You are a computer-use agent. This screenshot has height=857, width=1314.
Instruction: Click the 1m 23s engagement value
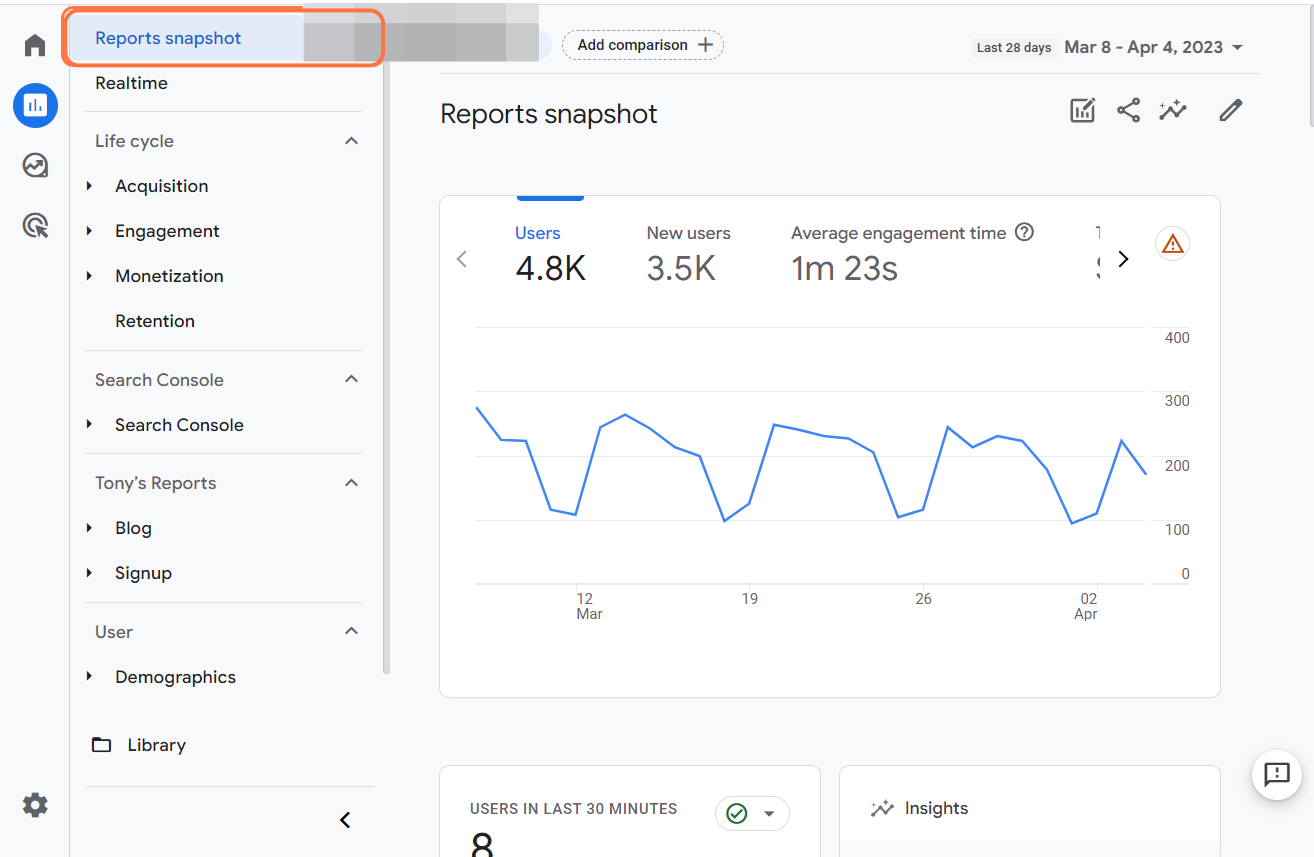[x=845, y=268]
